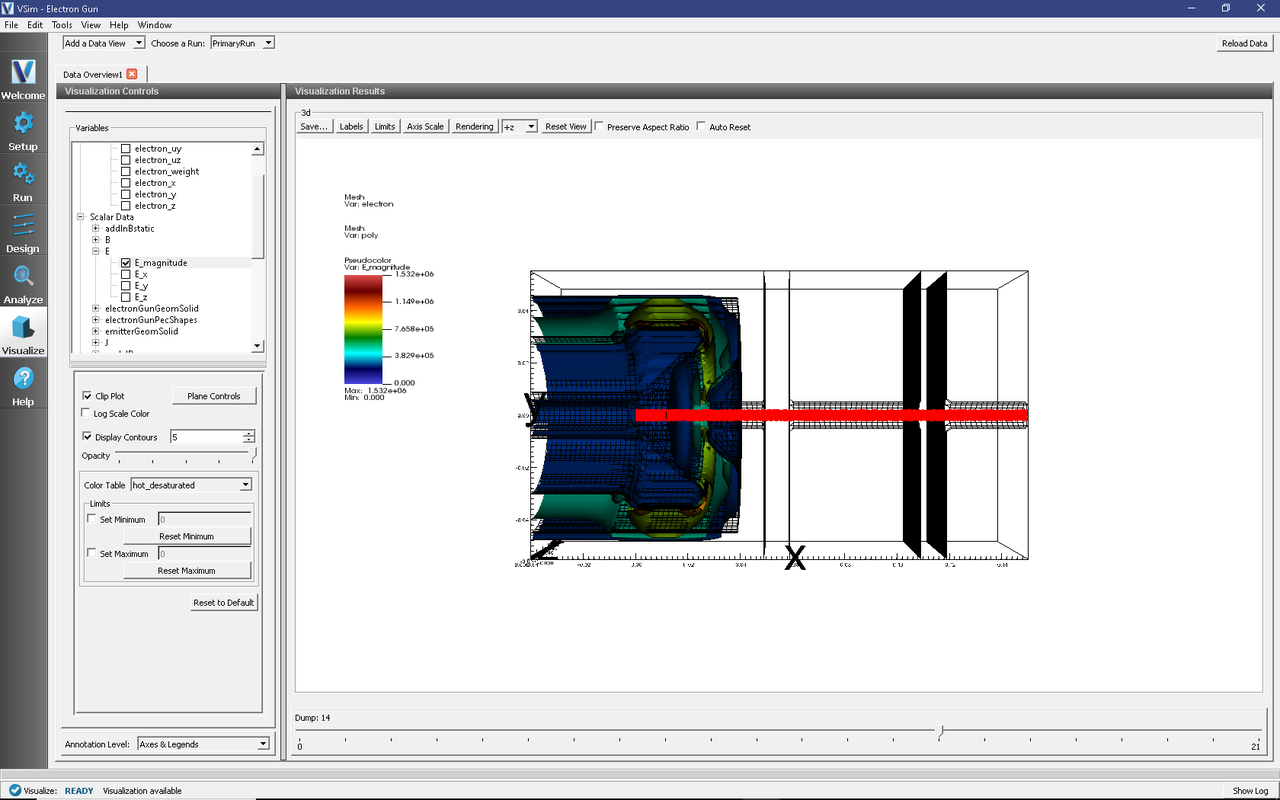Open the Annotation Level dropdown

(x=203, y=744)
